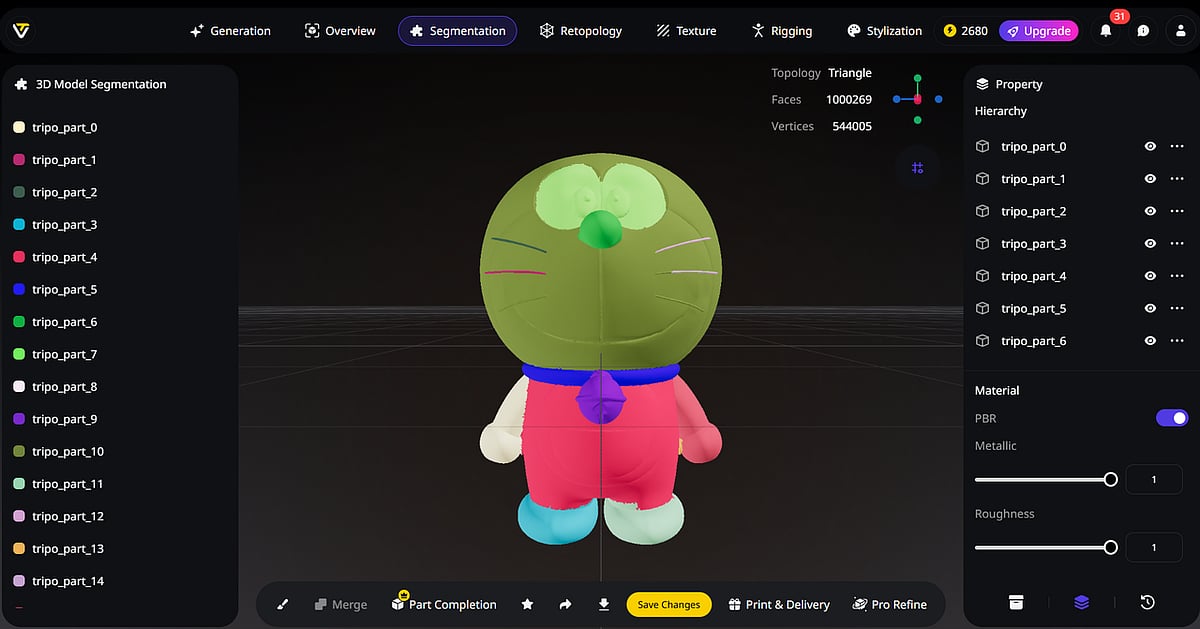Switch to the Retopology tab
Screen dimensions: 1200x629
click(x=580, y=31)
